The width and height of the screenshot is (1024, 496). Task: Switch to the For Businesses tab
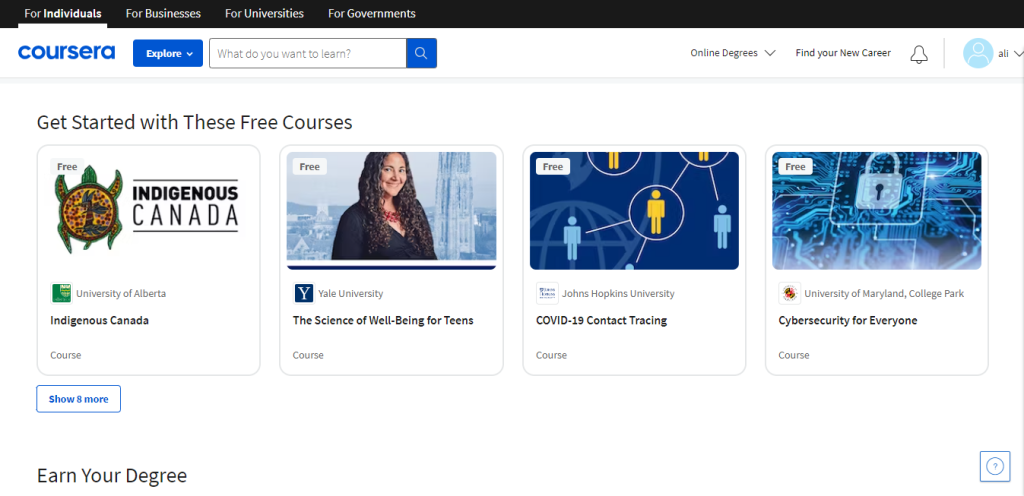(163, 14)
